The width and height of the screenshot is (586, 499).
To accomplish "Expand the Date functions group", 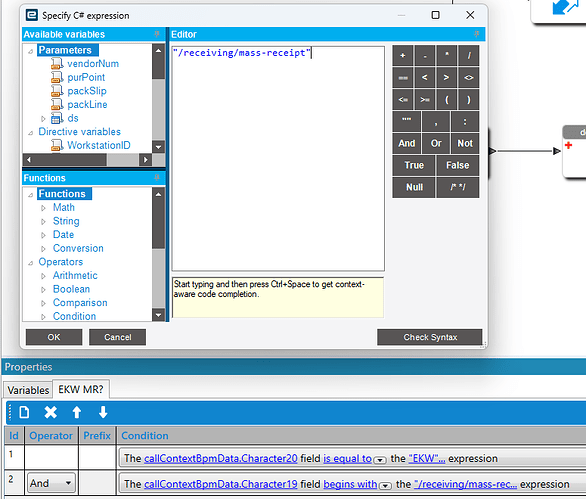I will pos(43,235).
